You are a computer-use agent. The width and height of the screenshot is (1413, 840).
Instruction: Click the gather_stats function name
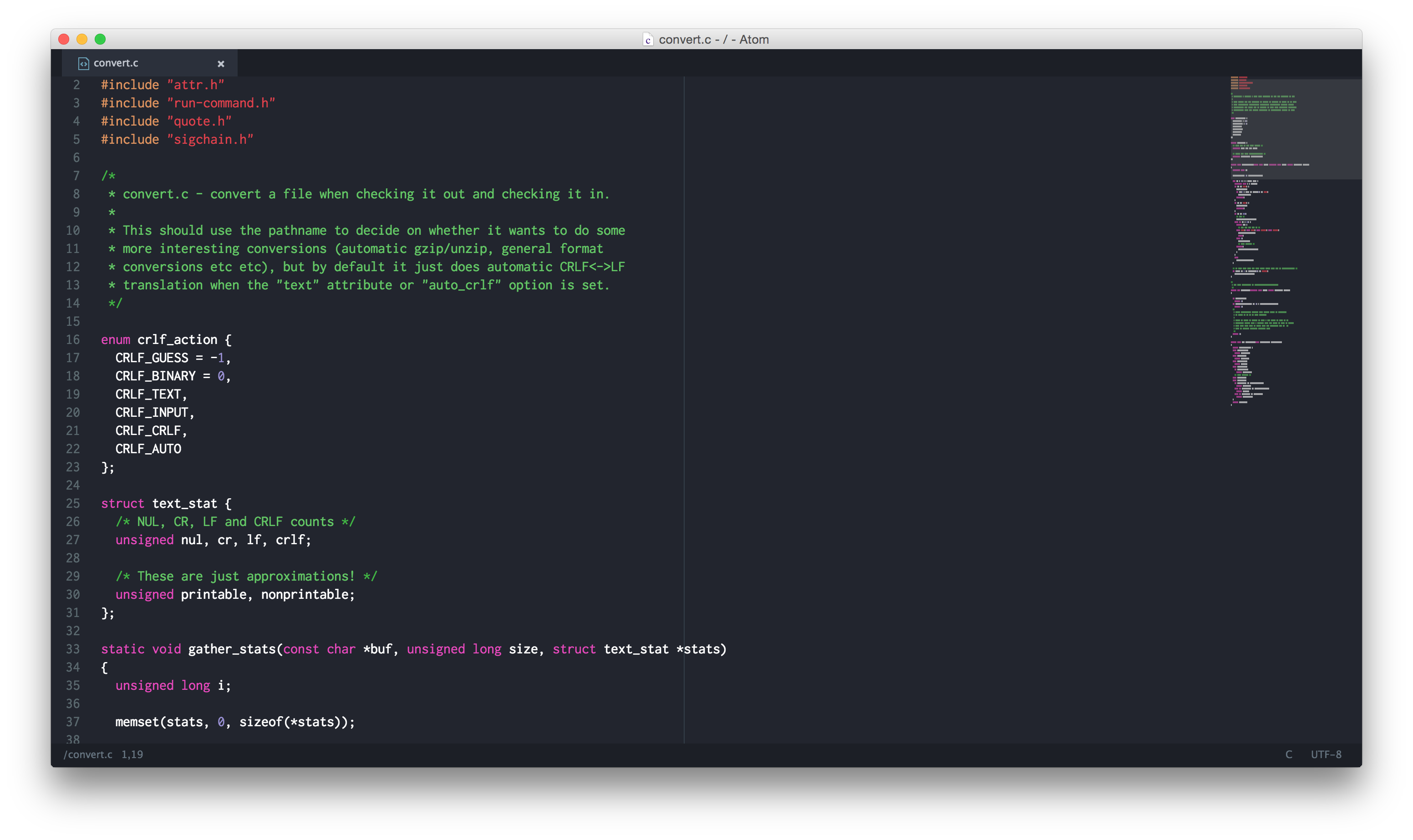pos(232,649)
